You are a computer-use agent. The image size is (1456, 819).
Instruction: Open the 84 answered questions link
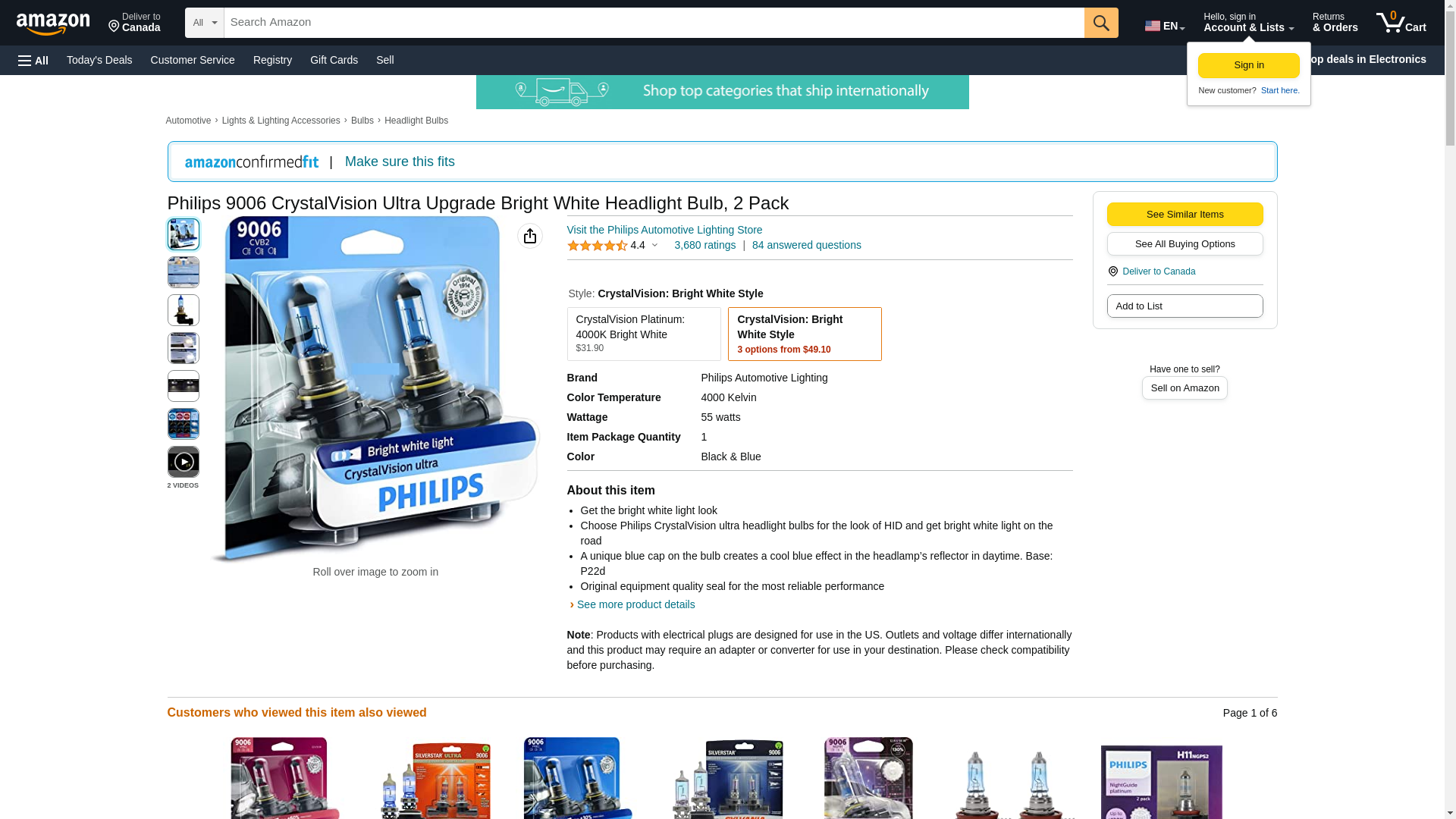tap(806, 245)
